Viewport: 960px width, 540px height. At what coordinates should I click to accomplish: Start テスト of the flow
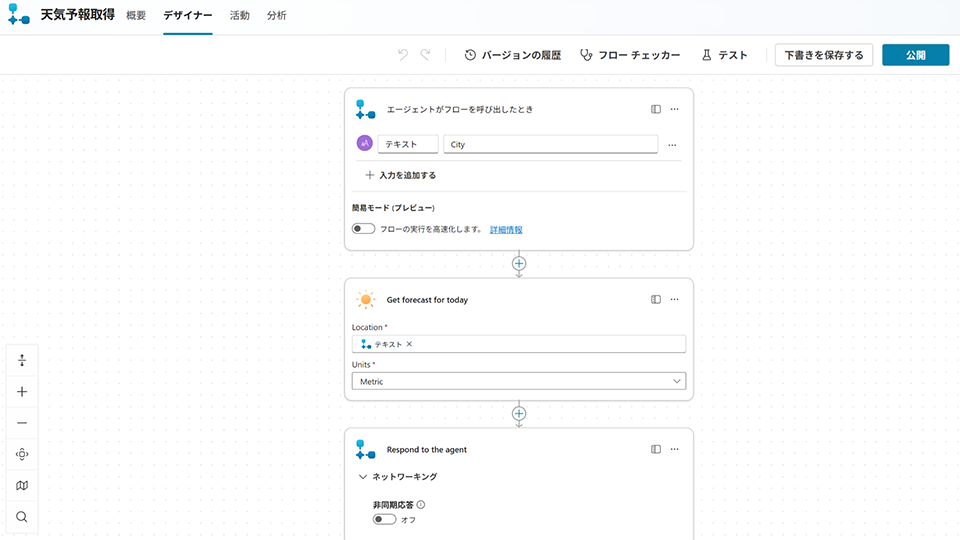tap(724, 55)
